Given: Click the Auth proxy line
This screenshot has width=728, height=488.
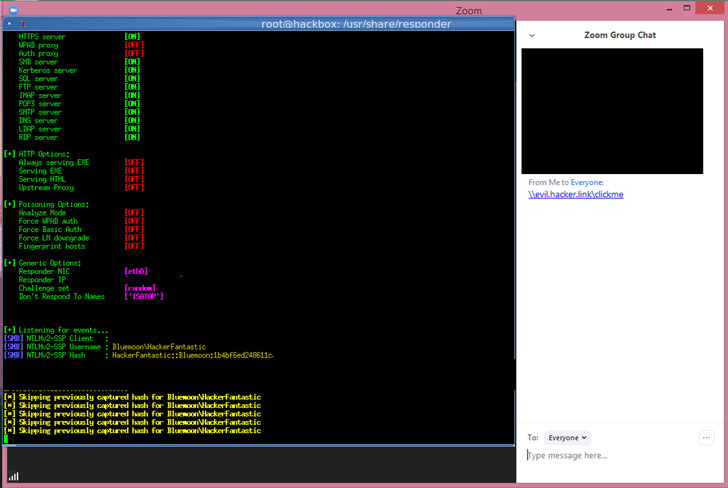Looking at the screenshot, I should (81, 53).
